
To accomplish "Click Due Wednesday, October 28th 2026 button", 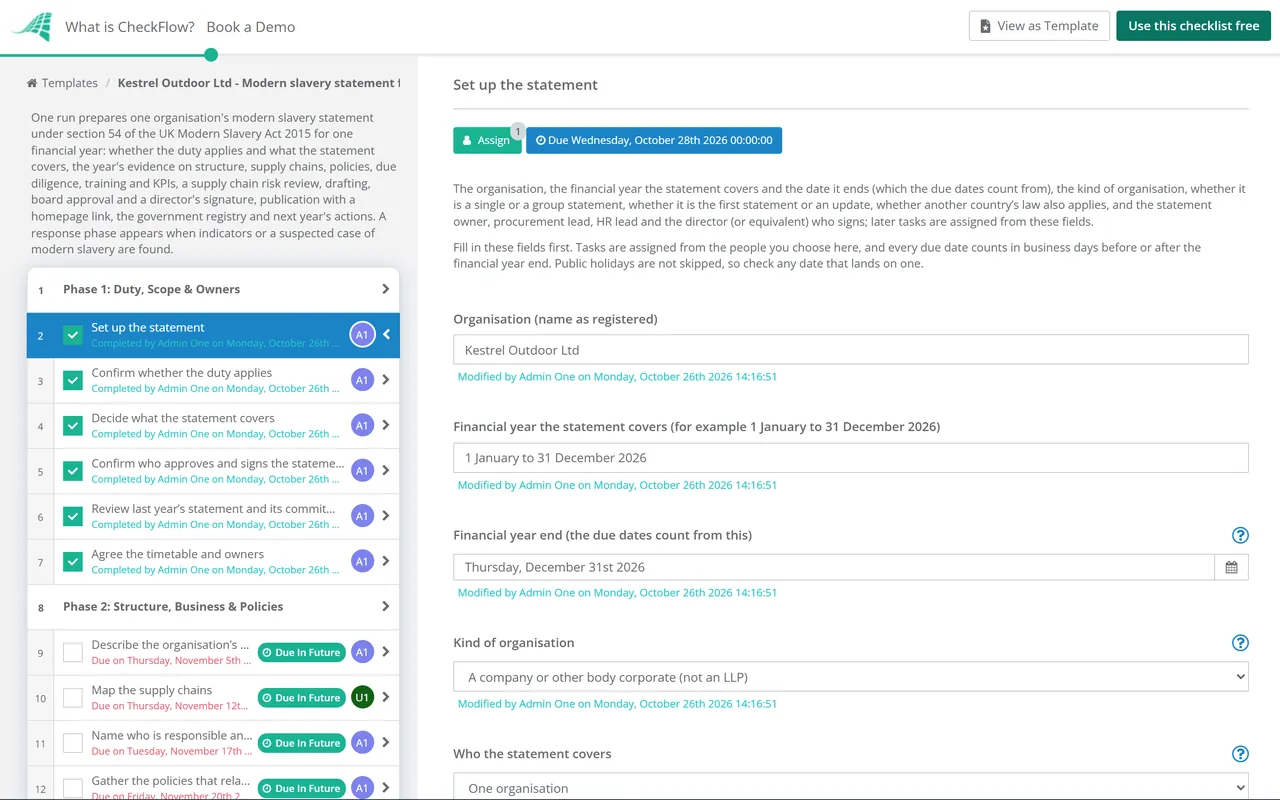I will (654, 140).
